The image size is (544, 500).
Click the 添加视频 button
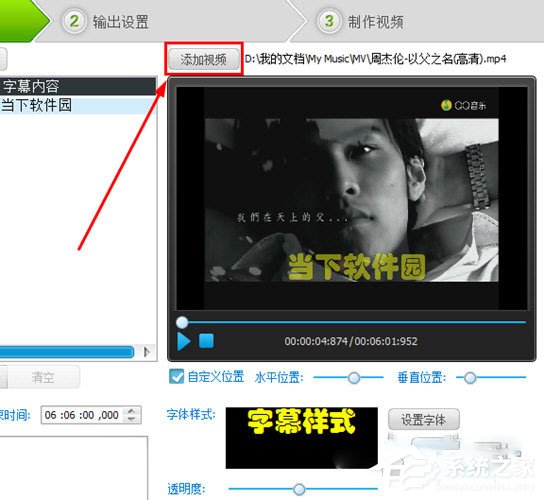pos(204,59)
